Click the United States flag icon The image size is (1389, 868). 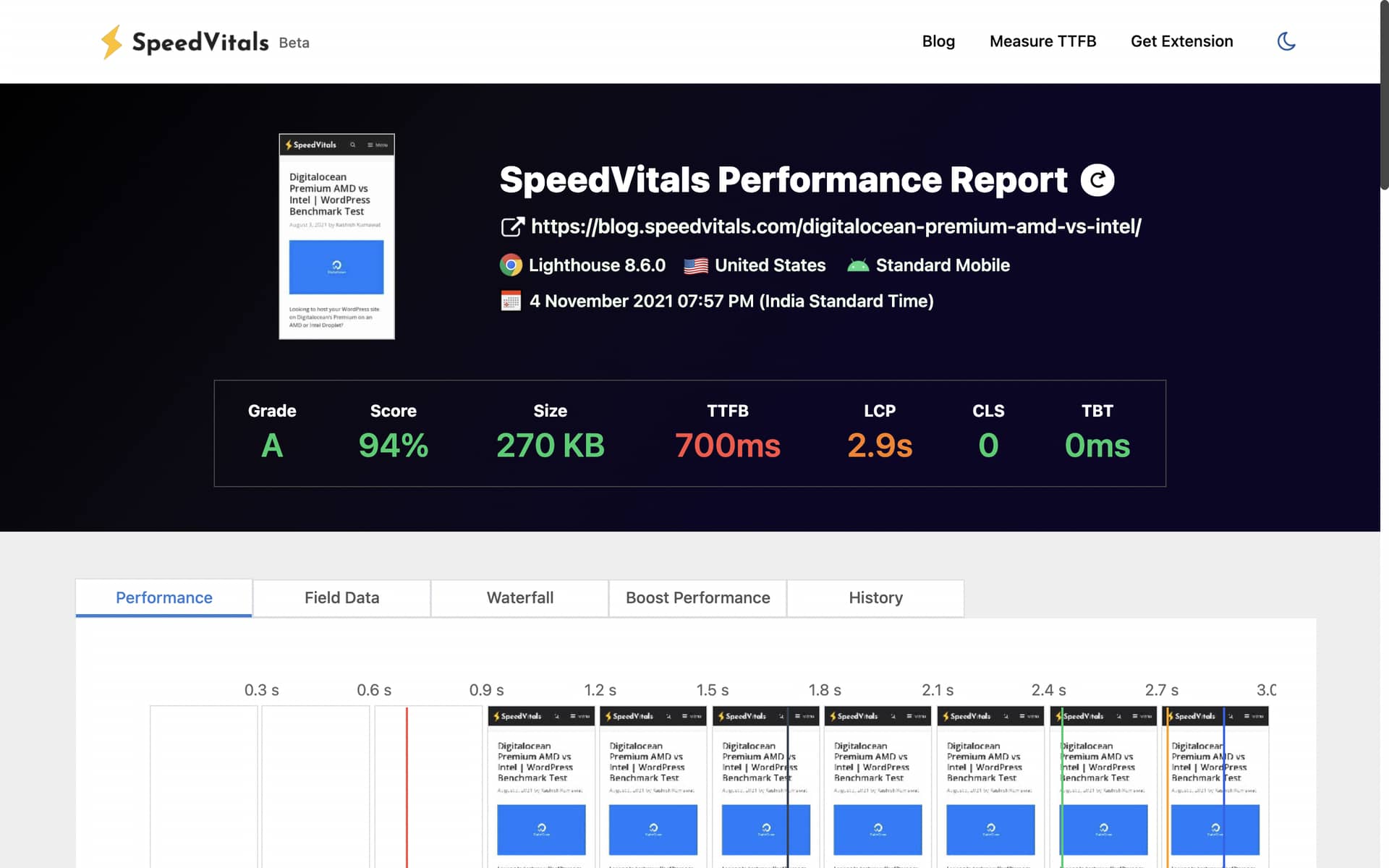[696, 266]
